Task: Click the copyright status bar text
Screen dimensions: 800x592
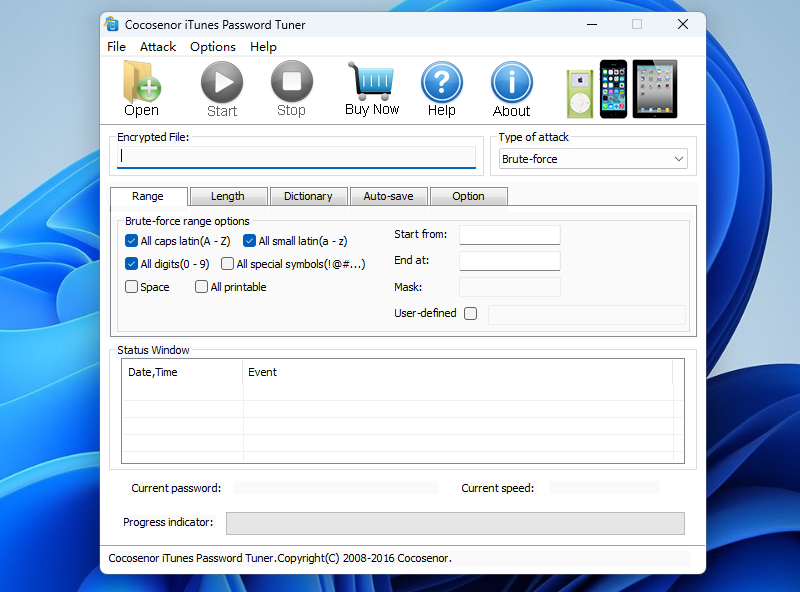Action: 280,558
